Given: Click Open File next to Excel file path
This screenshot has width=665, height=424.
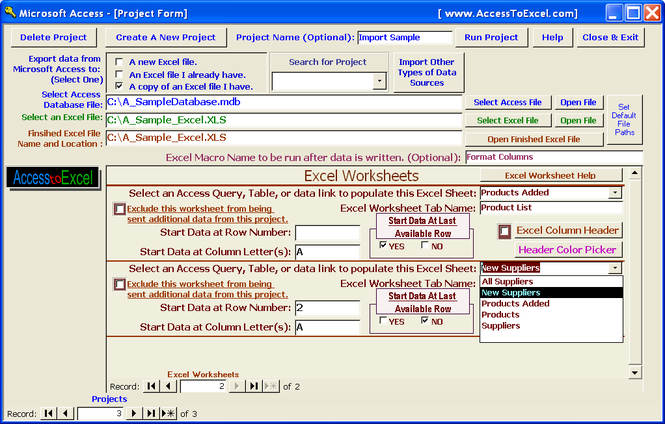Looking at the screenshot, I should point(578,120).
